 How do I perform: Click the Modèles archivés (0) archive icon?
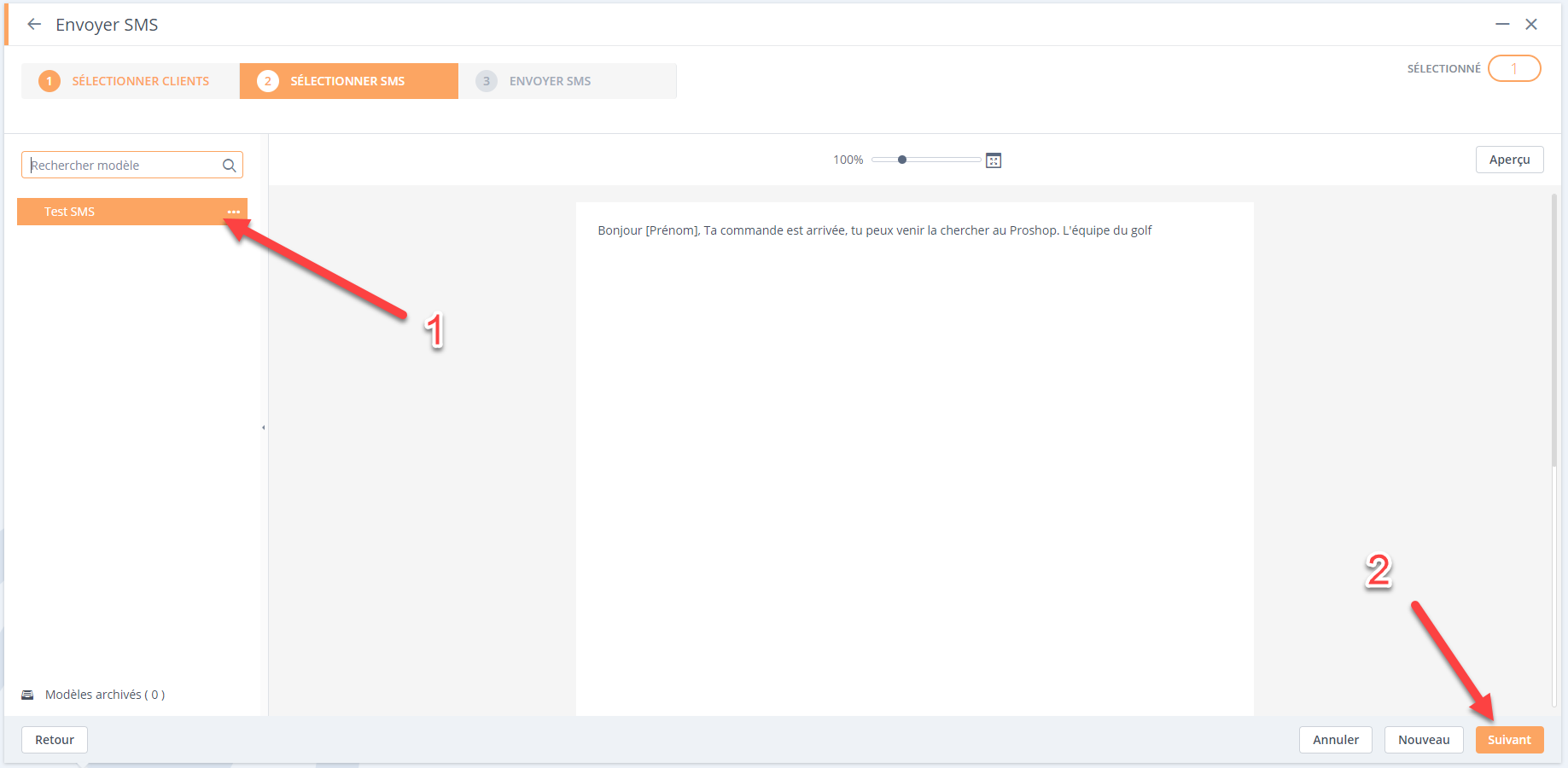27,695
